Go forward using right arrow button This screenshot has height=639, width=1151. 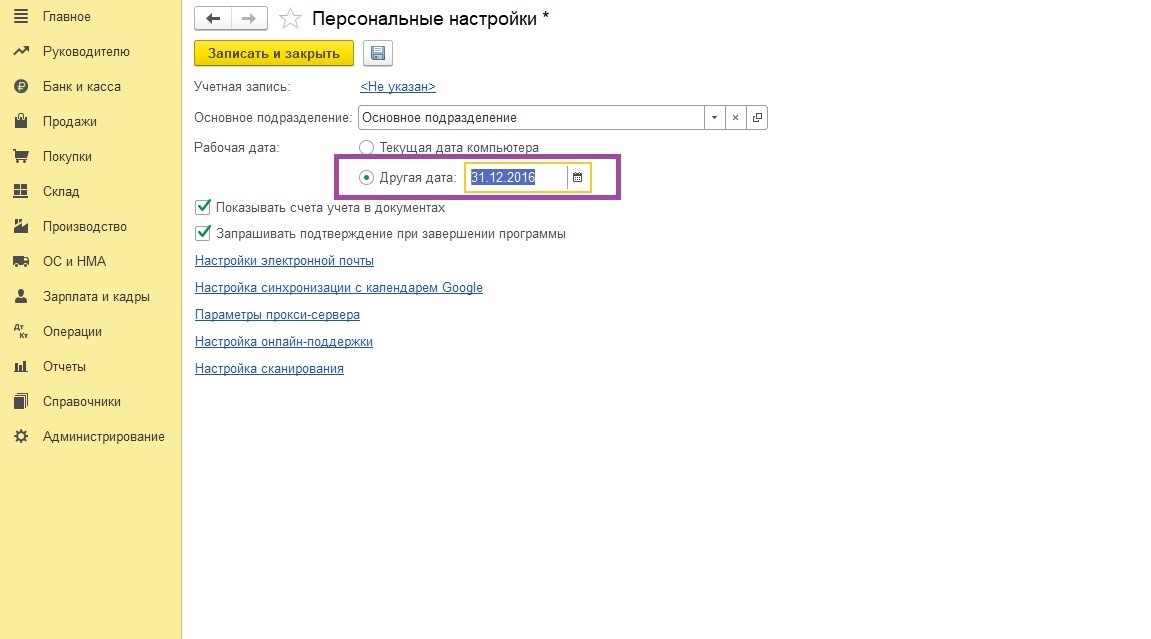249,19
